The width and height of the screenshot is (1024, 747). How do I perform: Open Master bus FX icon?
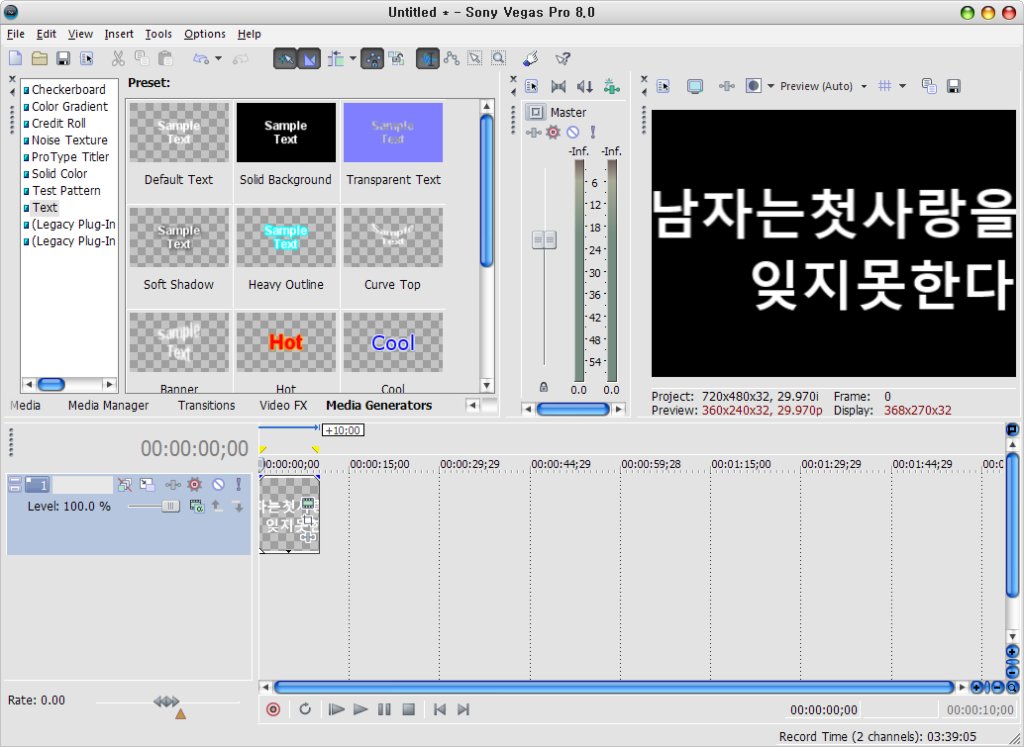coord(534,133)
